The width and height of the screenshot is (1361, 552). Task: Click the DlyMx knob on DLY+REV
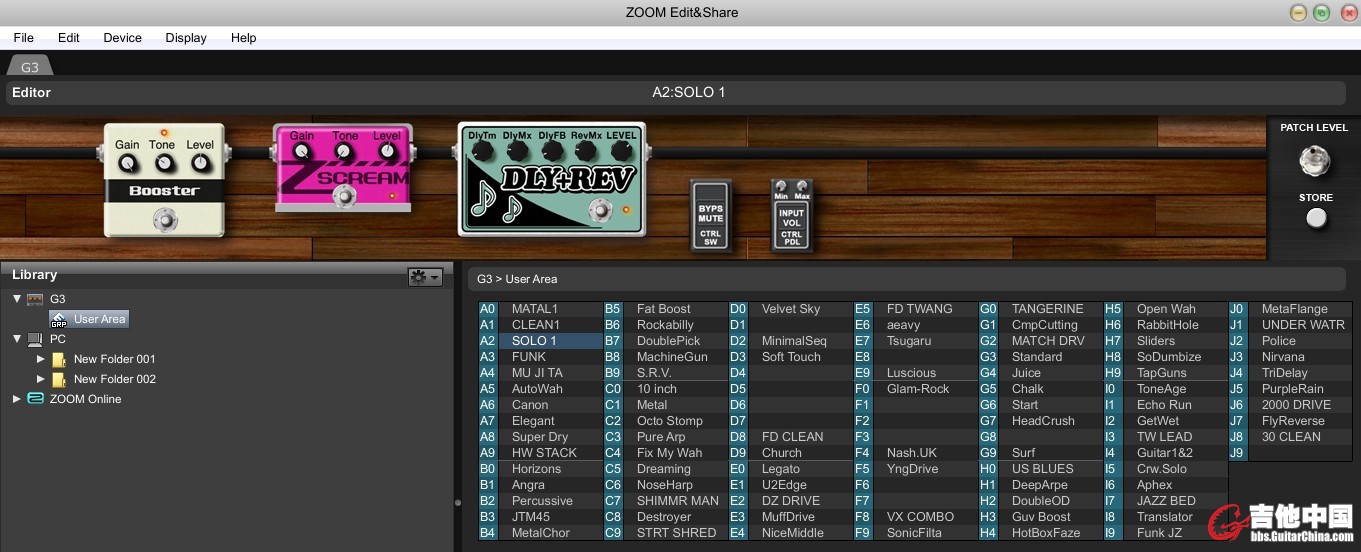tap(517, 151)
